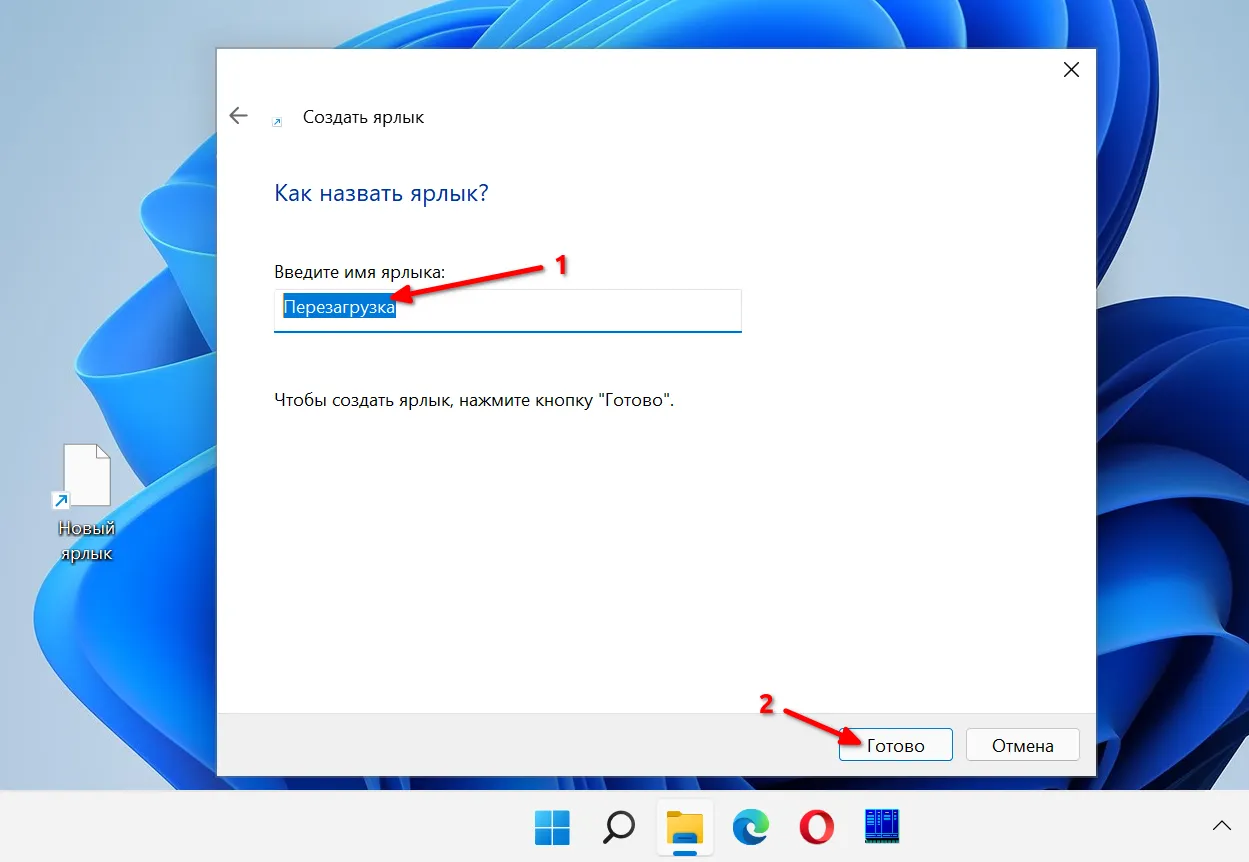Select the "Новый ярлык" desktop shortcut icon

coord(86,477)
